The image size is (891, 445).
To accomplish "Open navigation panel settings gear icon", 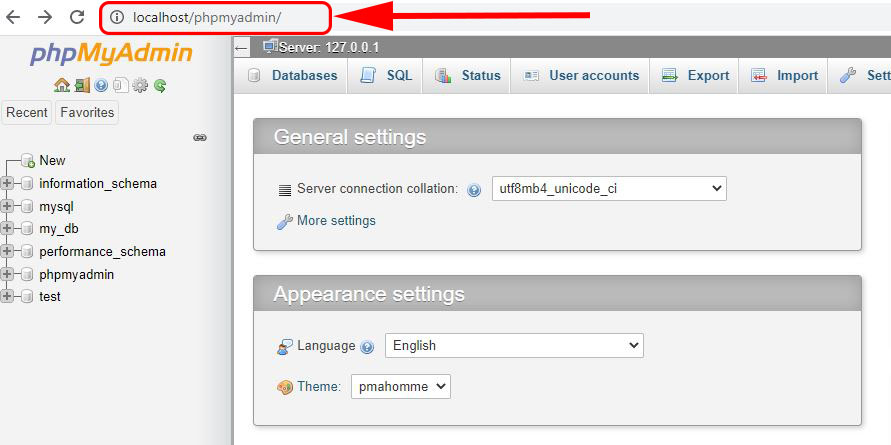I will tap(139, 86).
